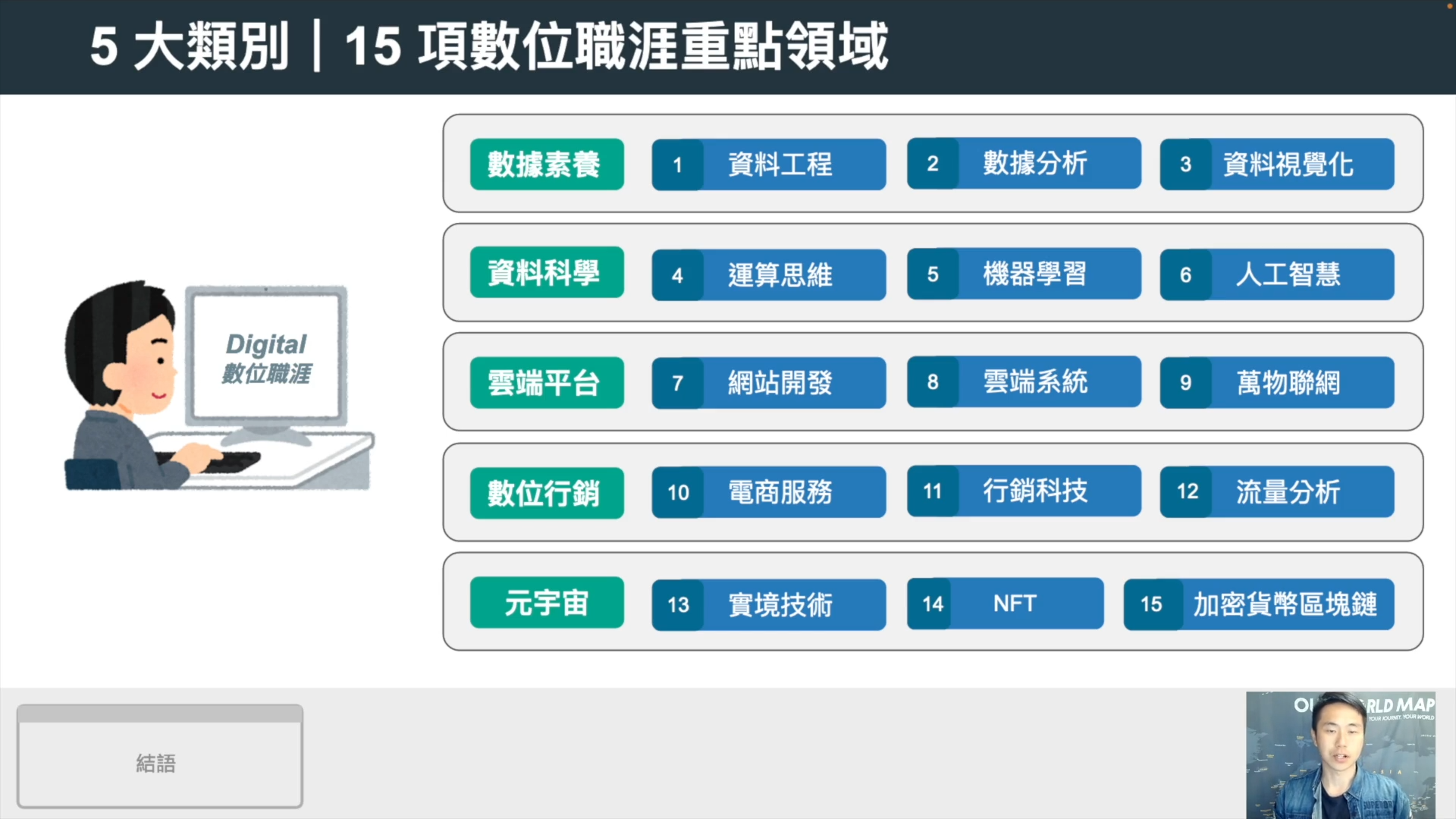Select item 3 資料視覺化
Image resolution: width=1456 pixels, height=819 pixels.
1277,164
